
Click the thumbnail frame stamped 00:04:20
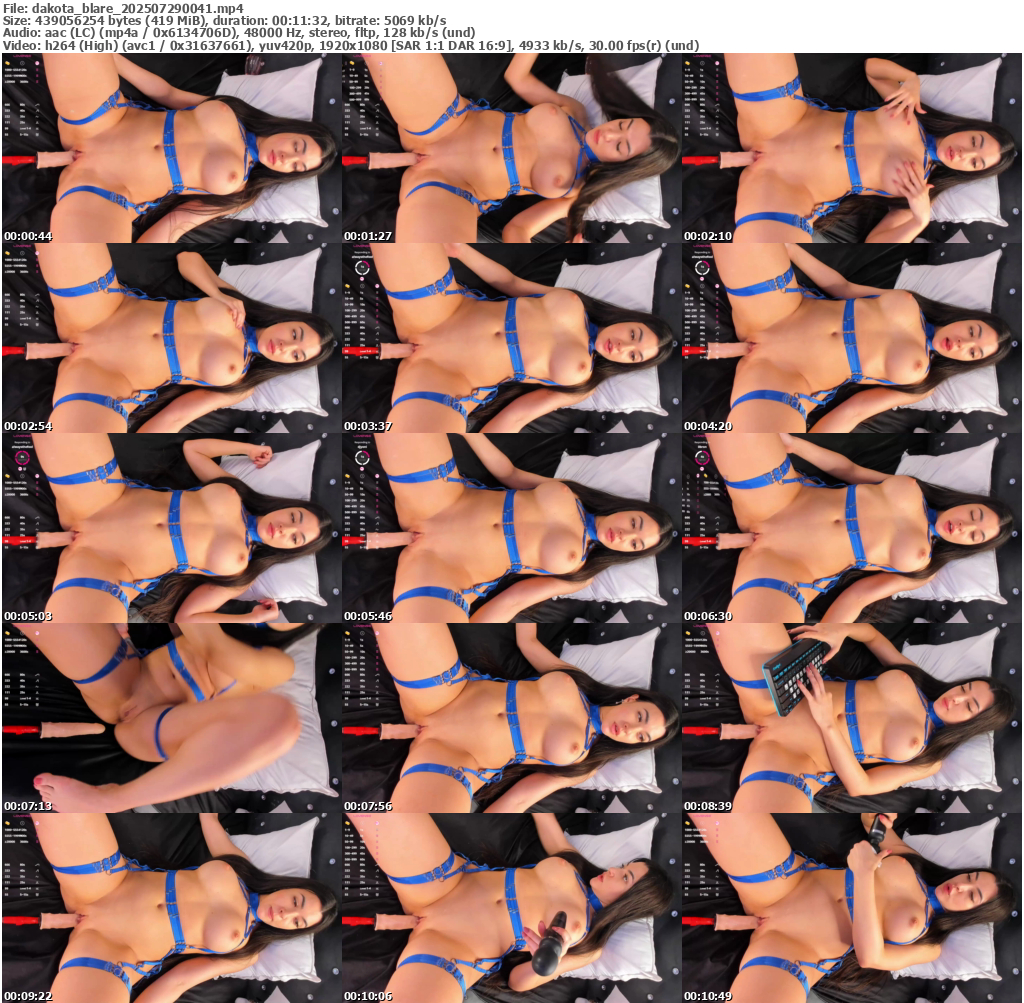851,338
